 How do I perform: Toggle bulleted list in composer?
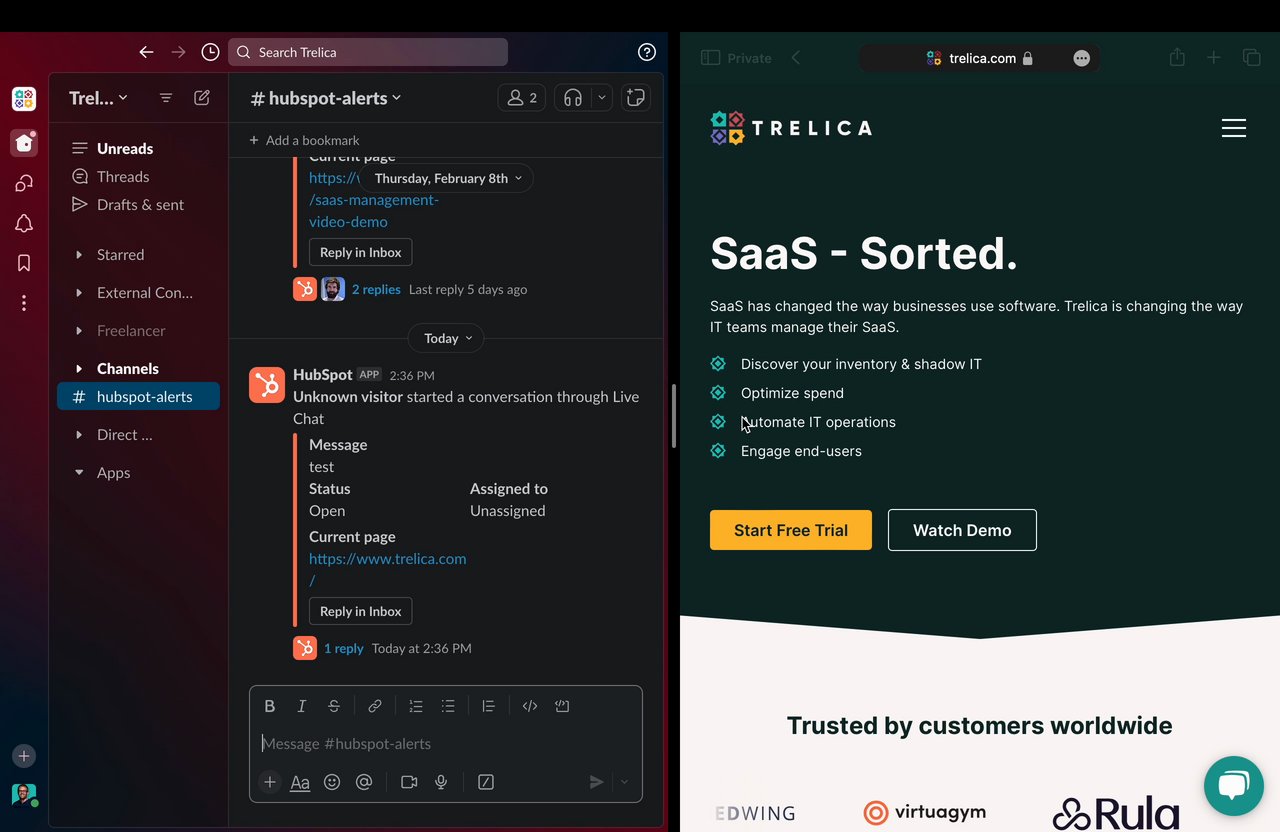pyautogui.click(x=448, y=706)
